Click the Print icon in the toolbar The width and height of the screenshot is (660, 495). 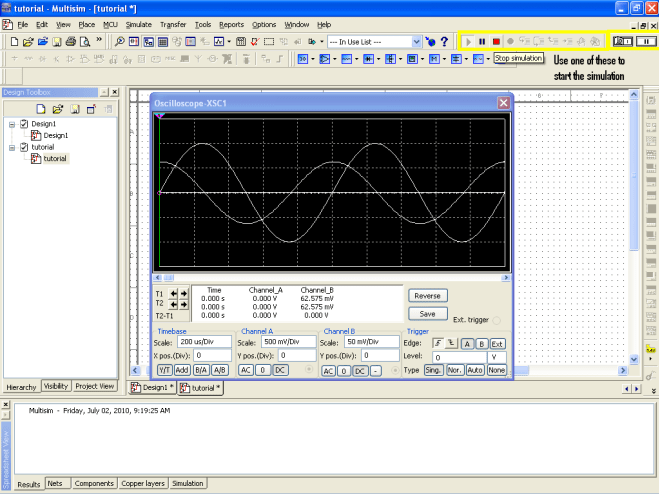point(71,42)
